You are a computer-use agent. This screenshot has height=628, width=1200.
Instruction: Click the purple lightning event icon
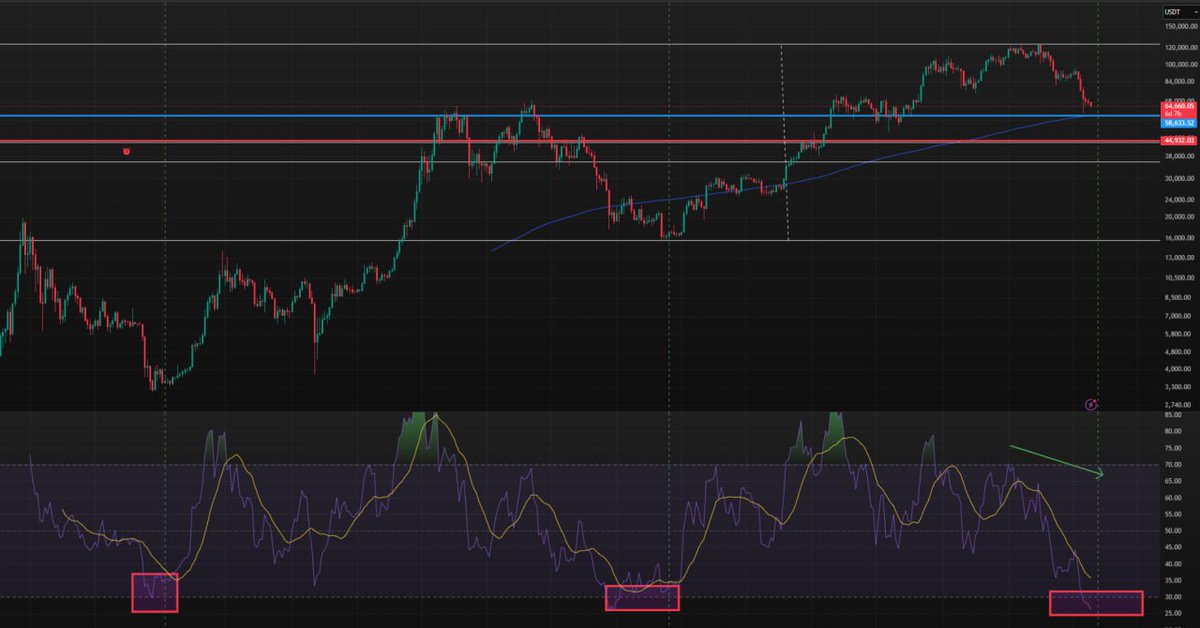(1091, 404)
